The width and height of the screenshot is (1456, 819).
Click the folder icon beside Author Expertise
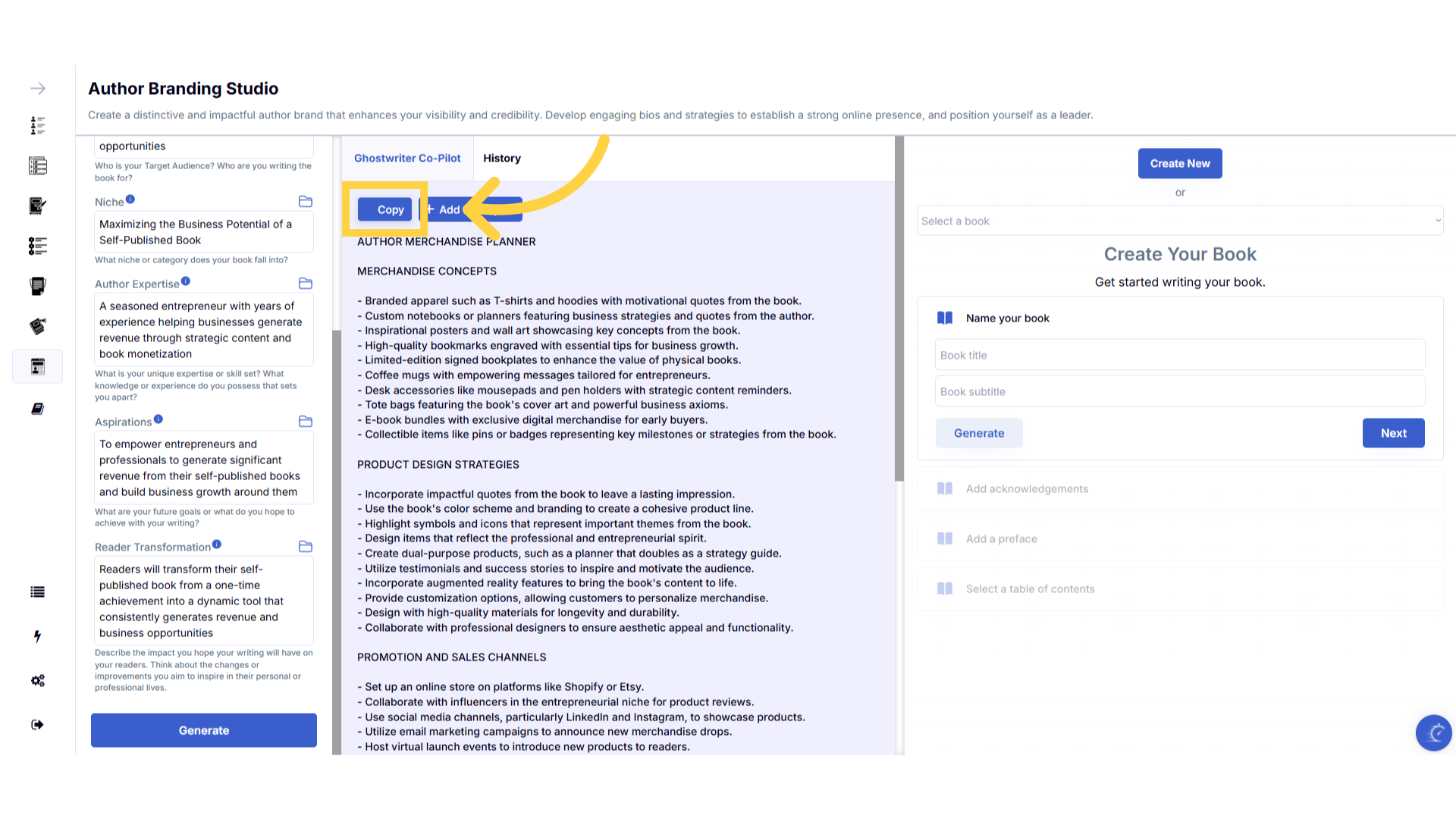click(306, 284)
